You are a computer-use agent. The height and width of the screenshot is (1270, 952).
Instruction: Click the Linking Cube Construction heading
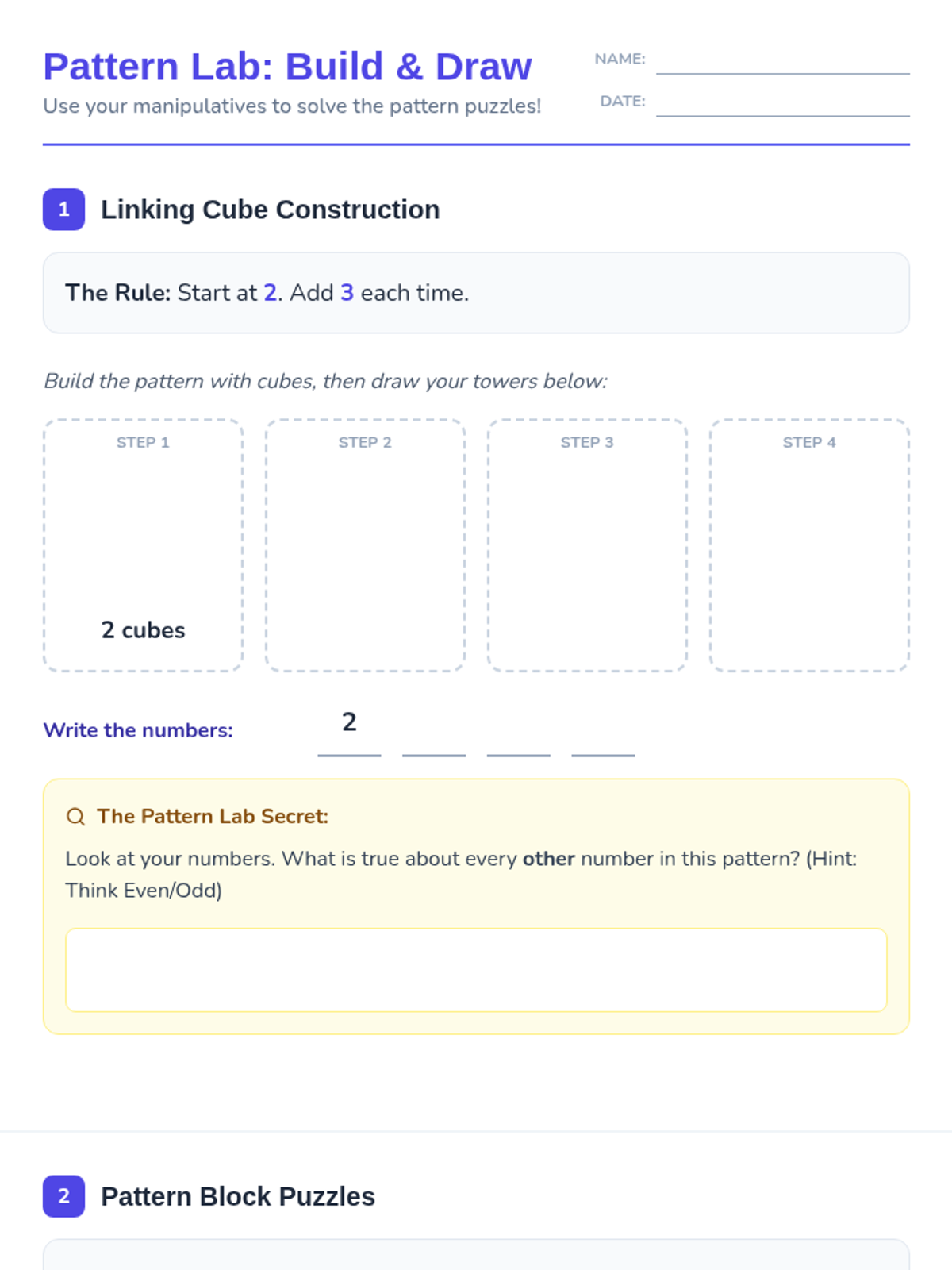(270, 210)
